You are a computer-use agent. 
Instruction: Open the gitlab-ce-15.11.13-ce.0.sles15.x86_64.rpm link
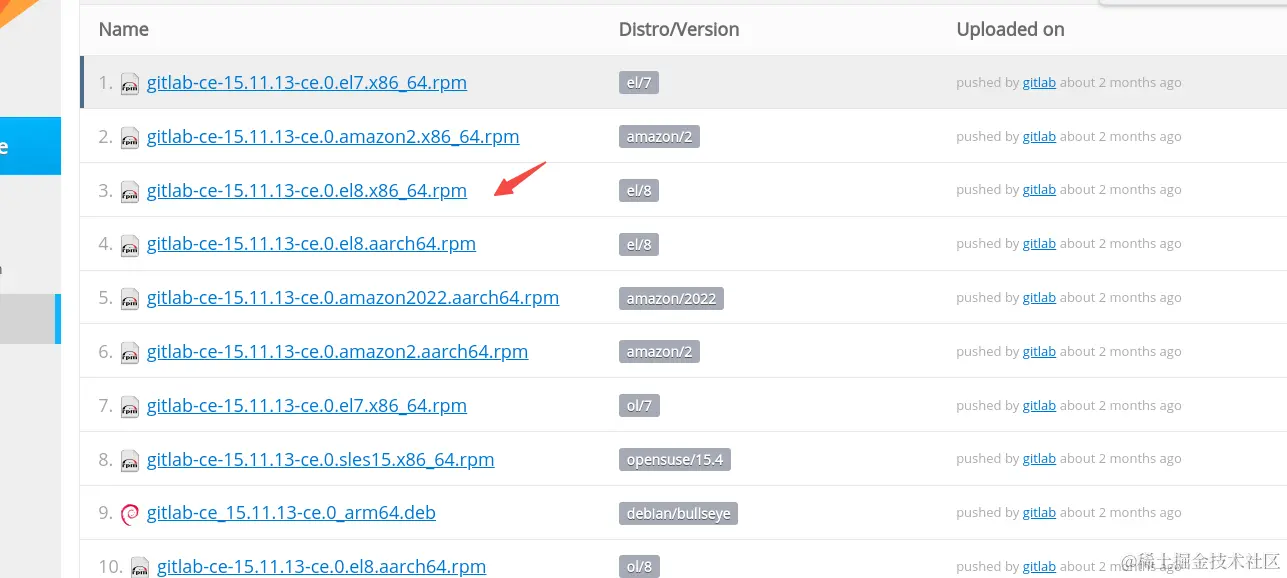(x=321, y=459)
